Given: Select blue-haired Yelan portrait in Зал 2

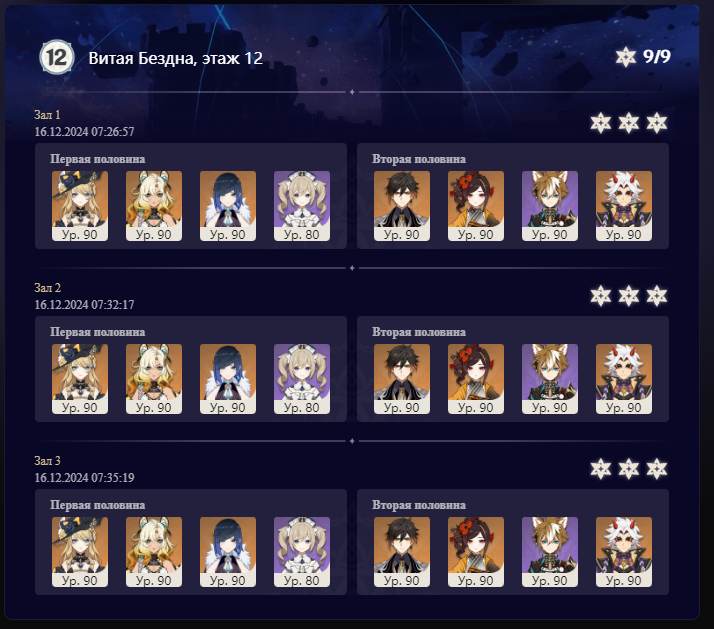Looking at the screenshot, I should coord(228,379).
